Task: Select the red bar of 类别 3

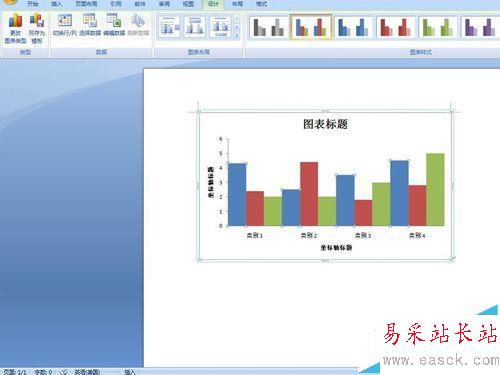Action: (x=363, y=213)
